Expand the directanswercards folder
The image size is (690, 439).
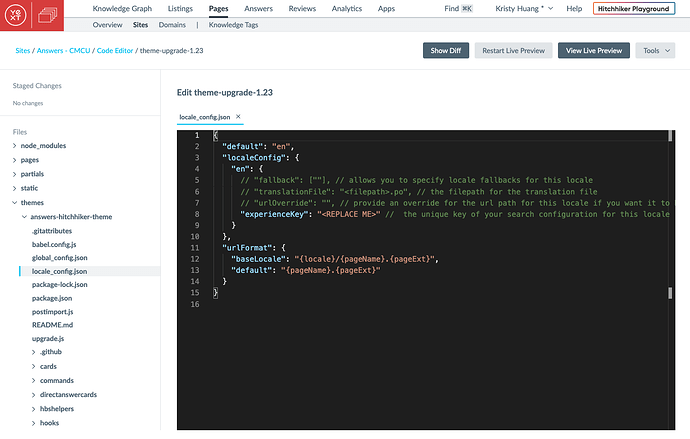point(33,395)
